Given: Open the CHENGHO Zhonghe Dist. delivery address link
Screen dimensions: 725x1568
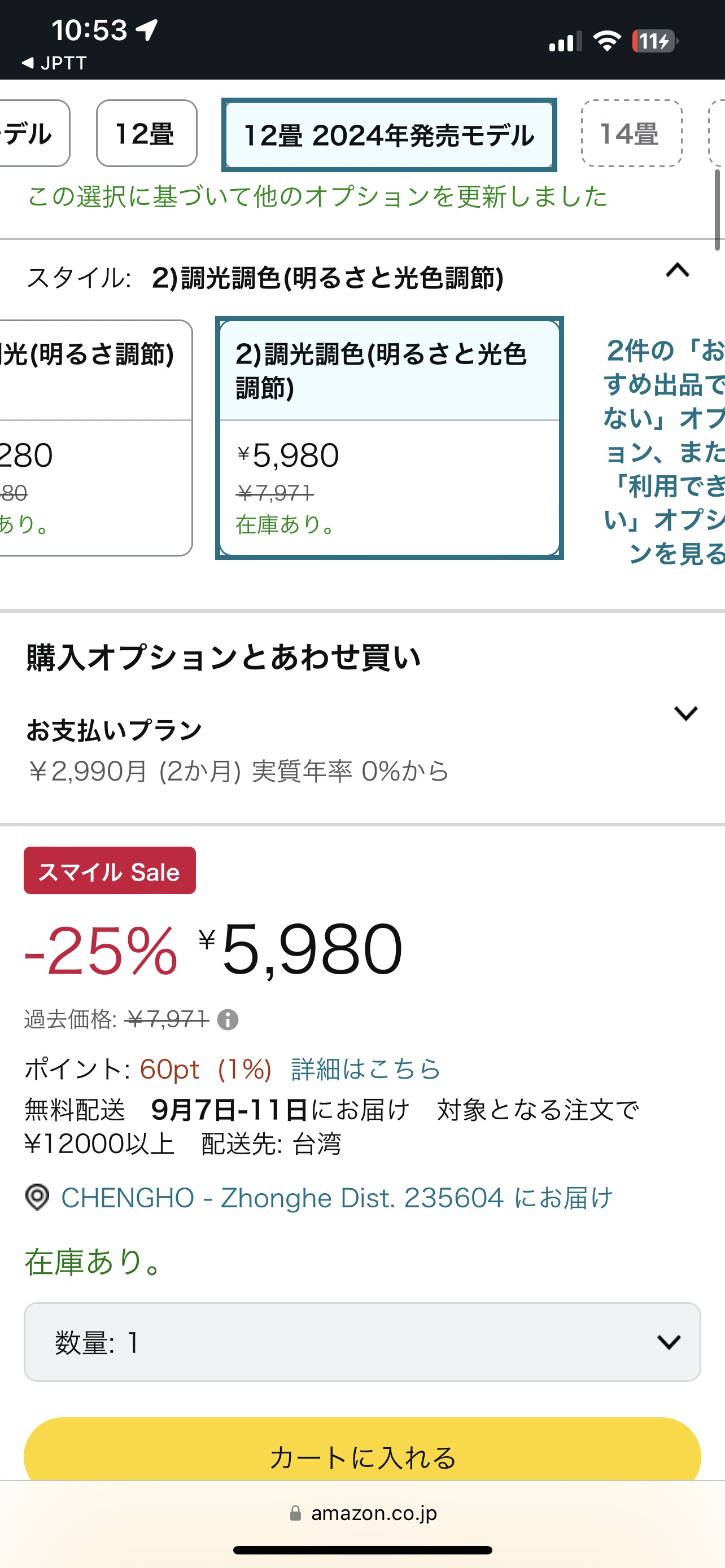Looking at the screenshot, I should [337, 1198].
